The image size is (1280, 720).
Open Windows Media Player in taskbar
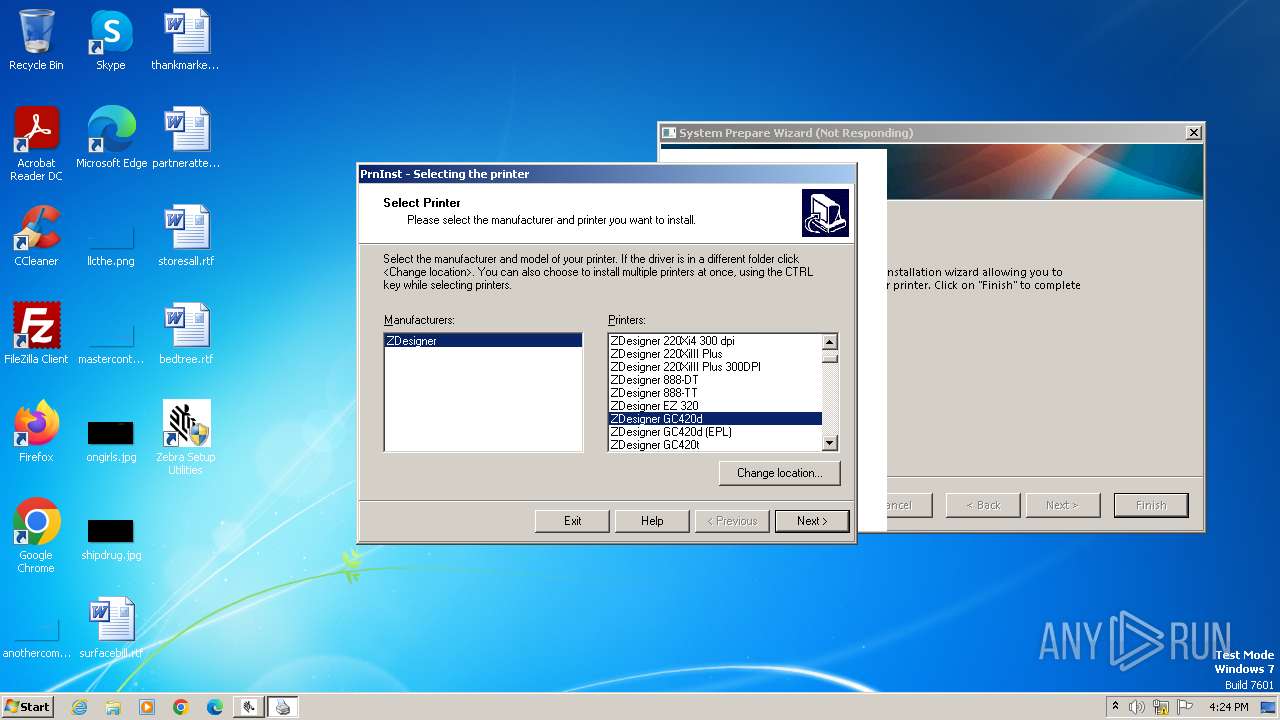147,707
